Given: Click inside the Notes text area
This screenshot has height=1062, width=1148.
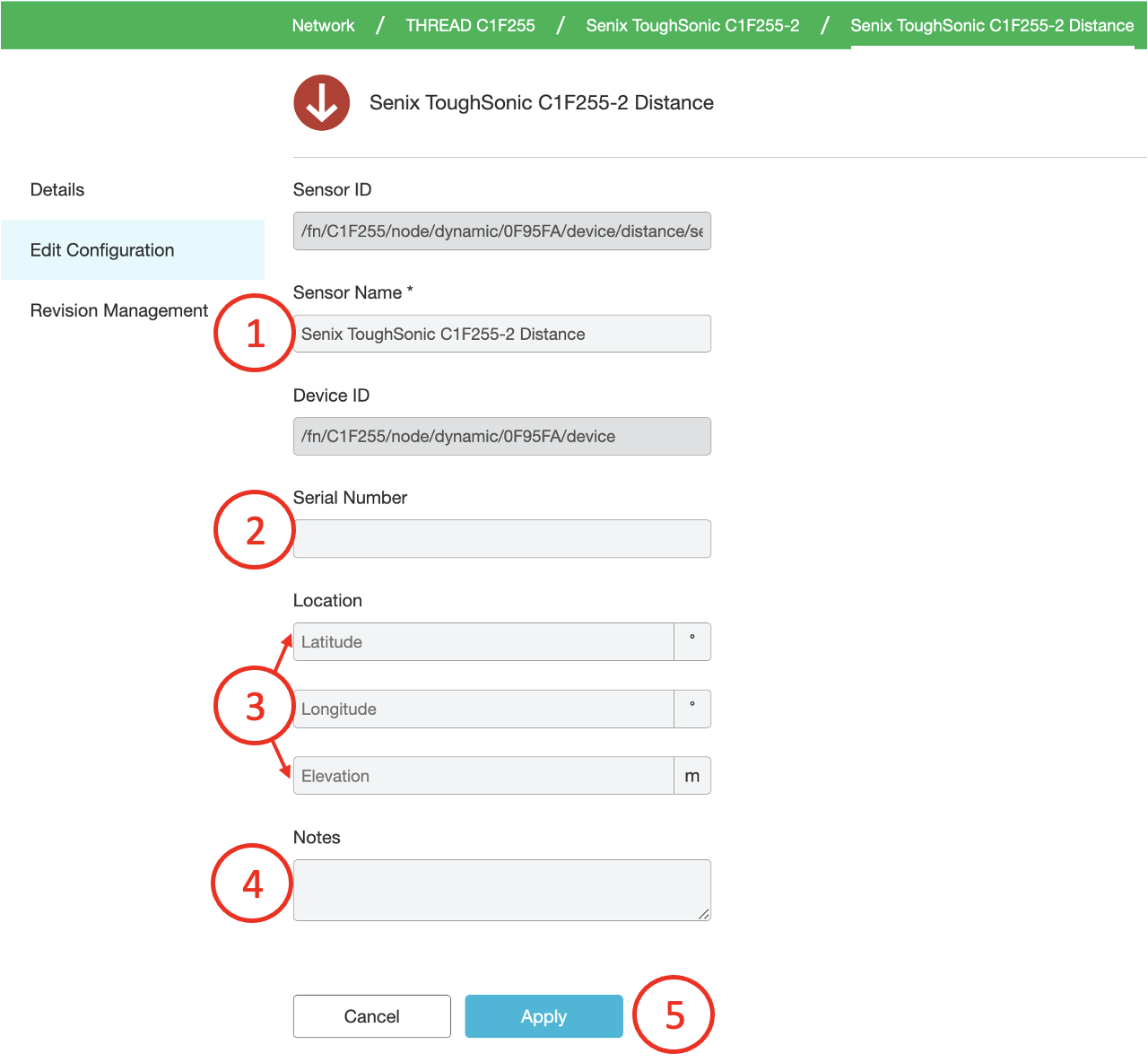Looking at the screenshot, I should pos(502,890).
